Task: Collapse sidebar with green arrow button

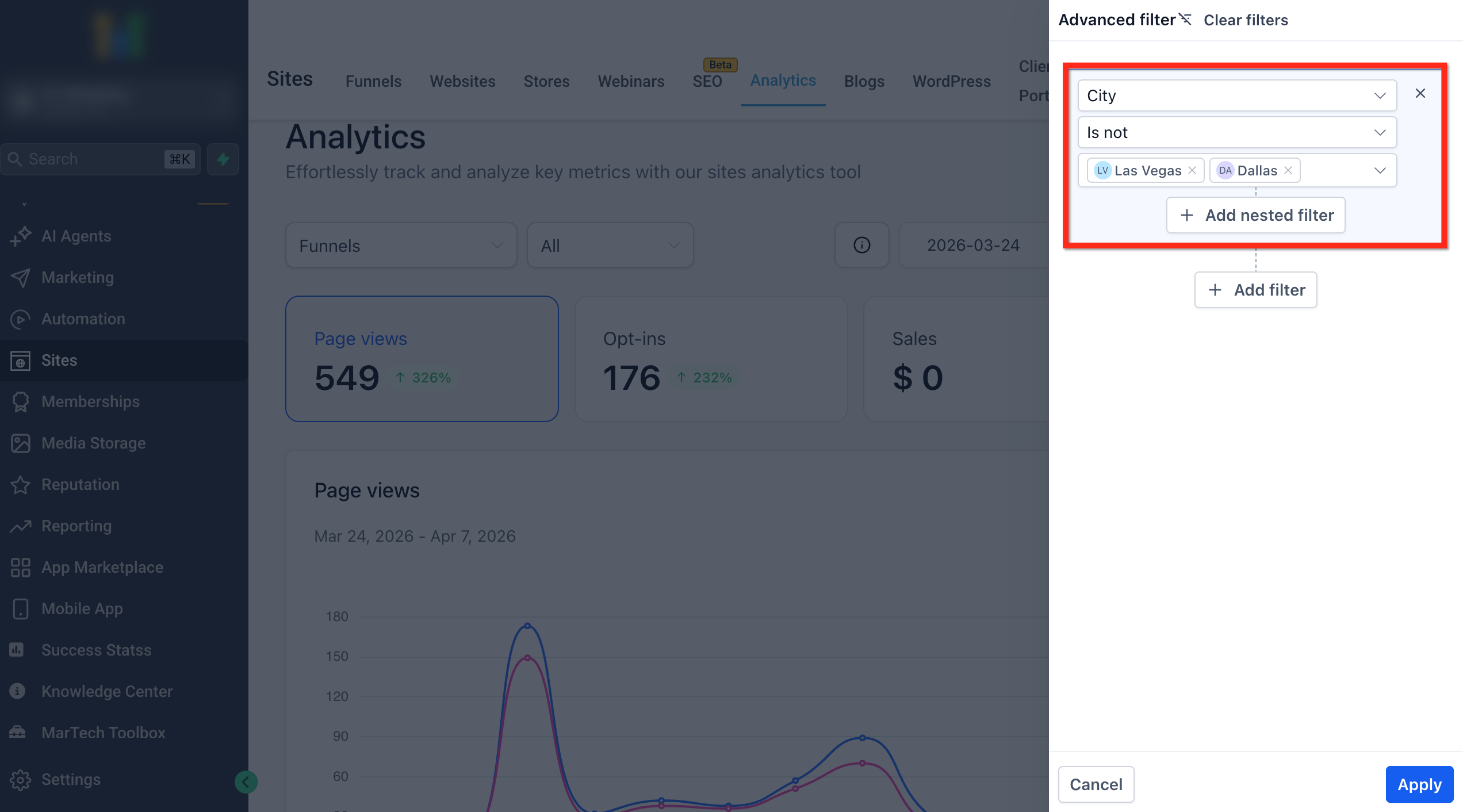Action: (246, 782)
